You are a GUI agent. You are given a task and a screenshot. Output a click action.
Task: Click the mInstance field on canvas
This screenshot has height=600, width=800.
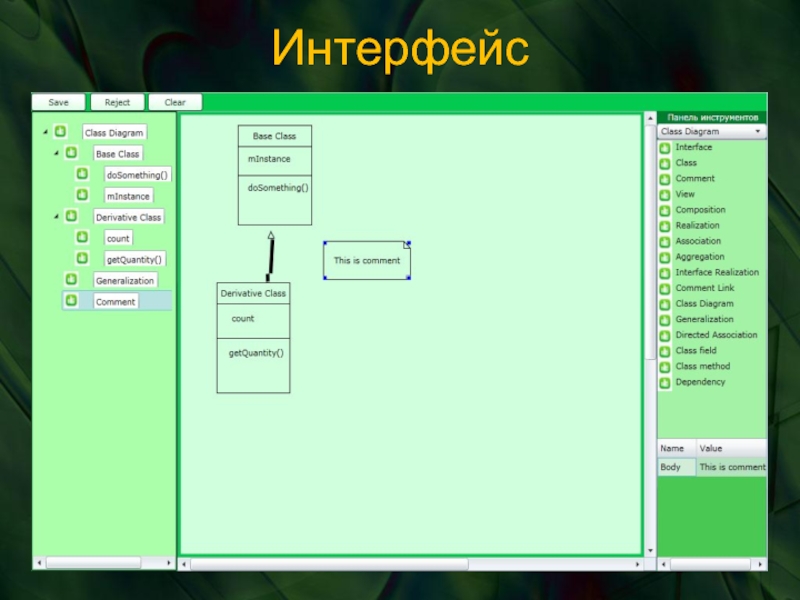[269, 159]
